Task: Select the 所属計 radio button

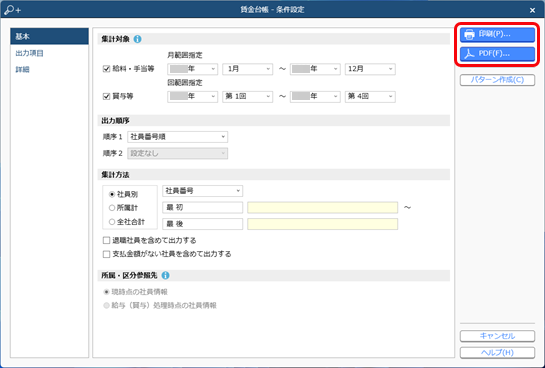Action: [x=112, y=208]
